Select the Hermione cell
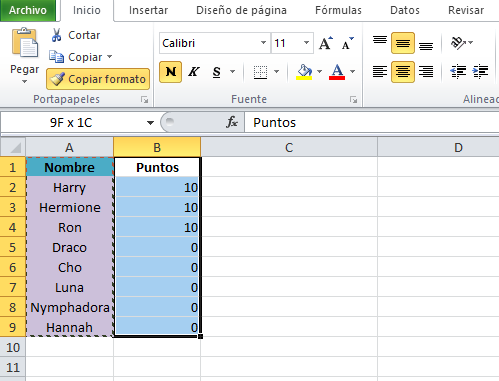 click(69, 207)
